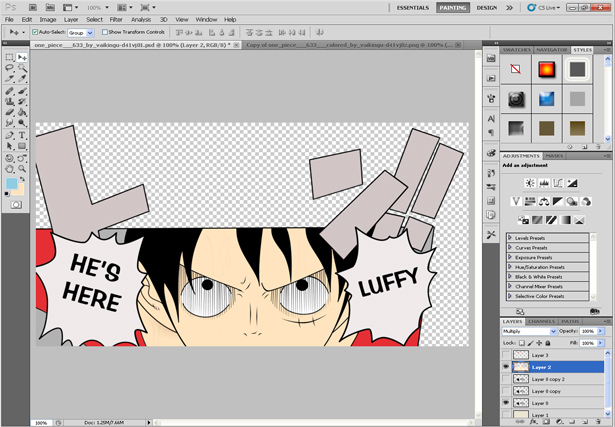Viewport: 615px width, 427px height.
Task: Add a Color Balance adjustment
Action: 544,202
